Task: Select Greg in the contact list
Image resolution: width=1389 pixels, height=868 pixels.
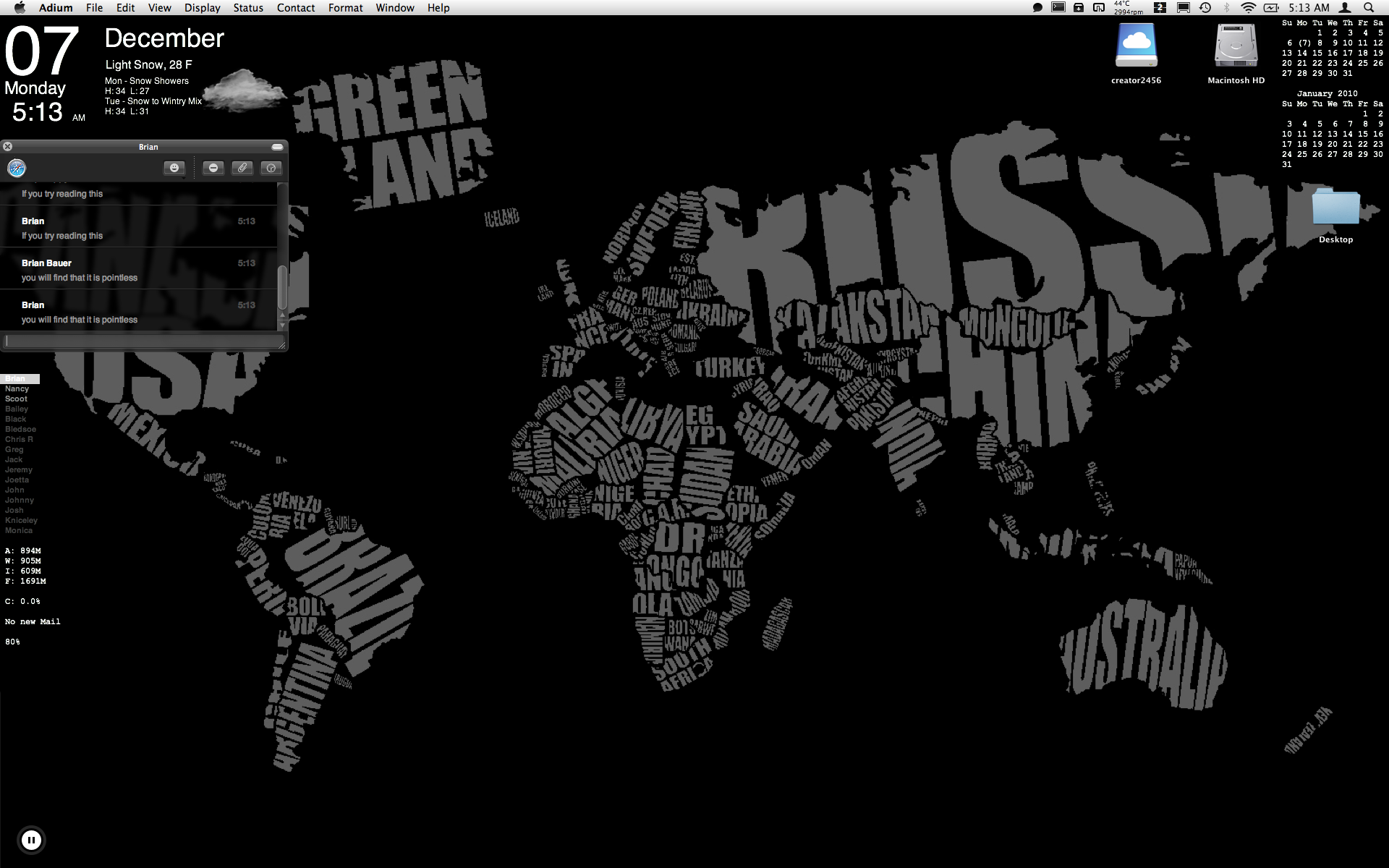Action: (14, 449)
